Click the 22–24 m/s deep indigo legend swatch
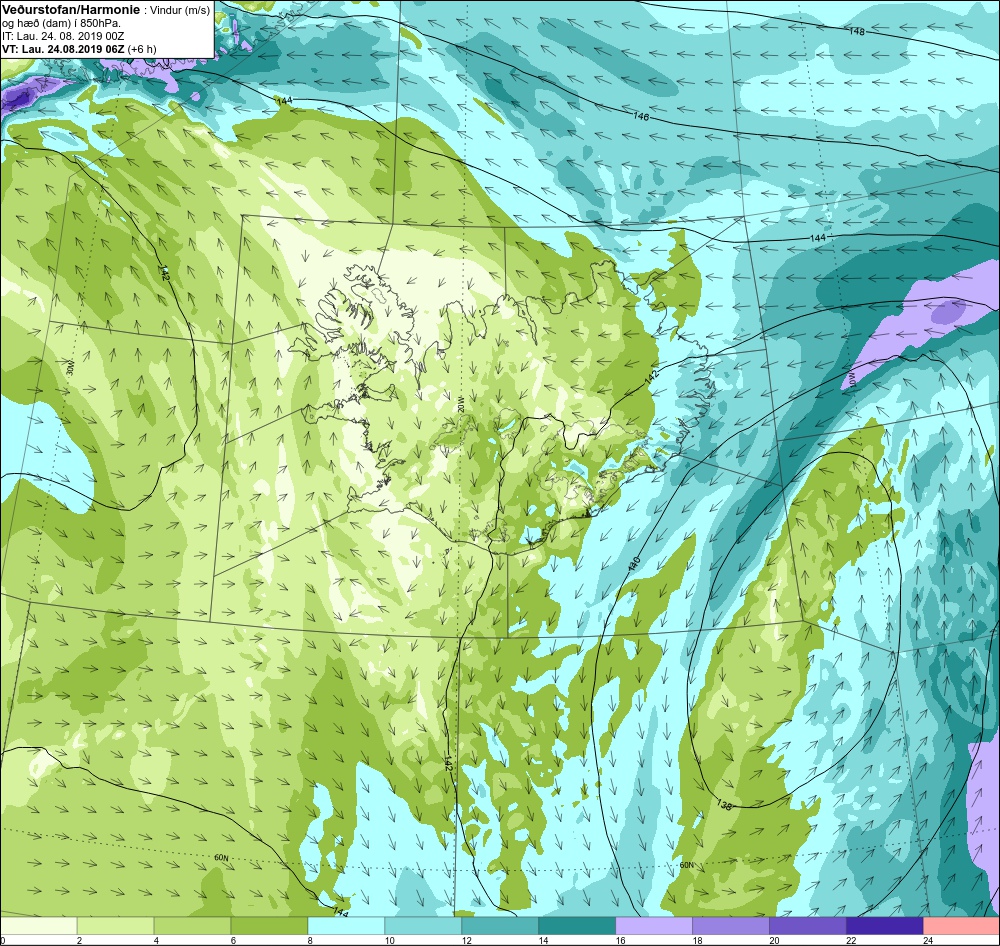 (885, 926)
